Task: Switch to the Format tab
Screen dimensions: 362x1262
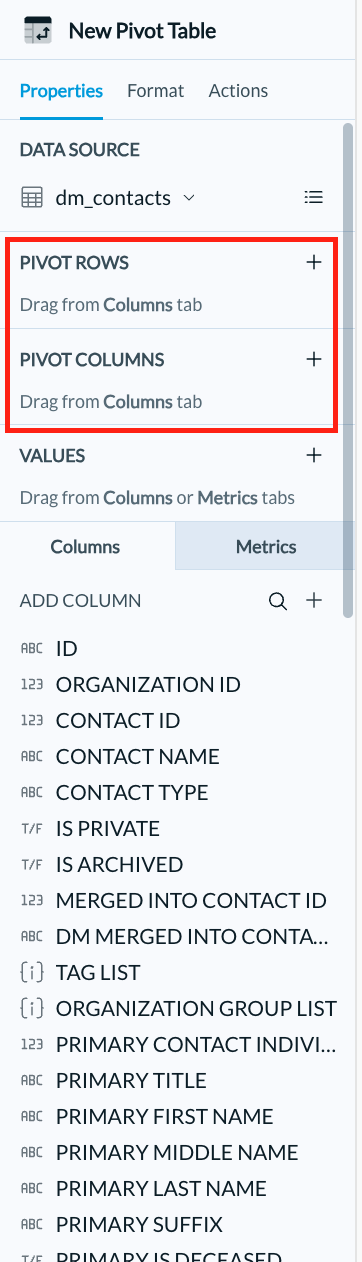Action: point(155,91)
